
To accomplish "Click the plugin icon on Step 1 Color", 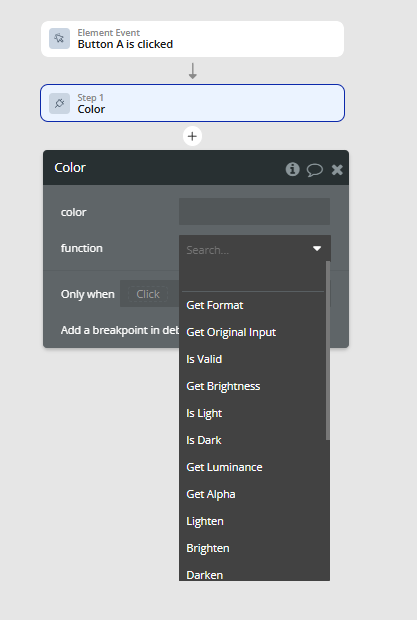I will pyautogui.click(x=59, y=103).
